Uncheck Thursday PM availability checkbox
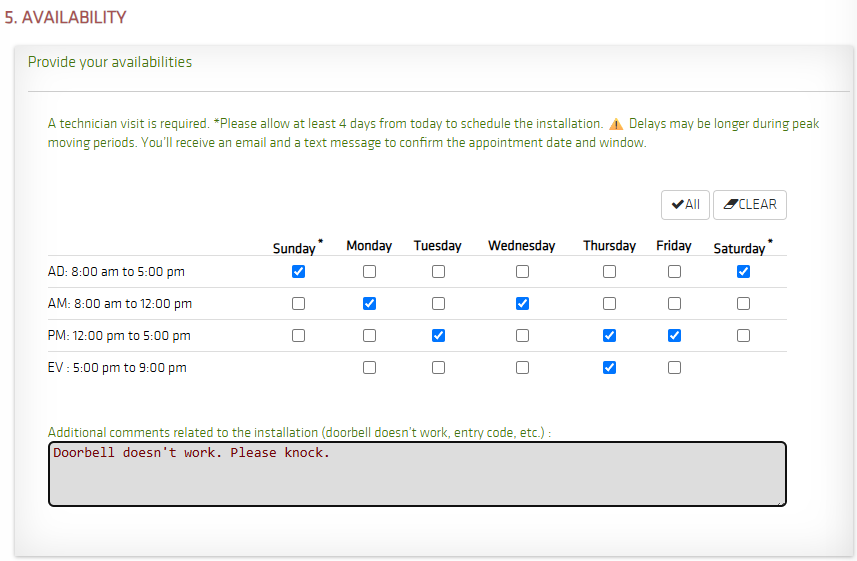 coord(609,336)
